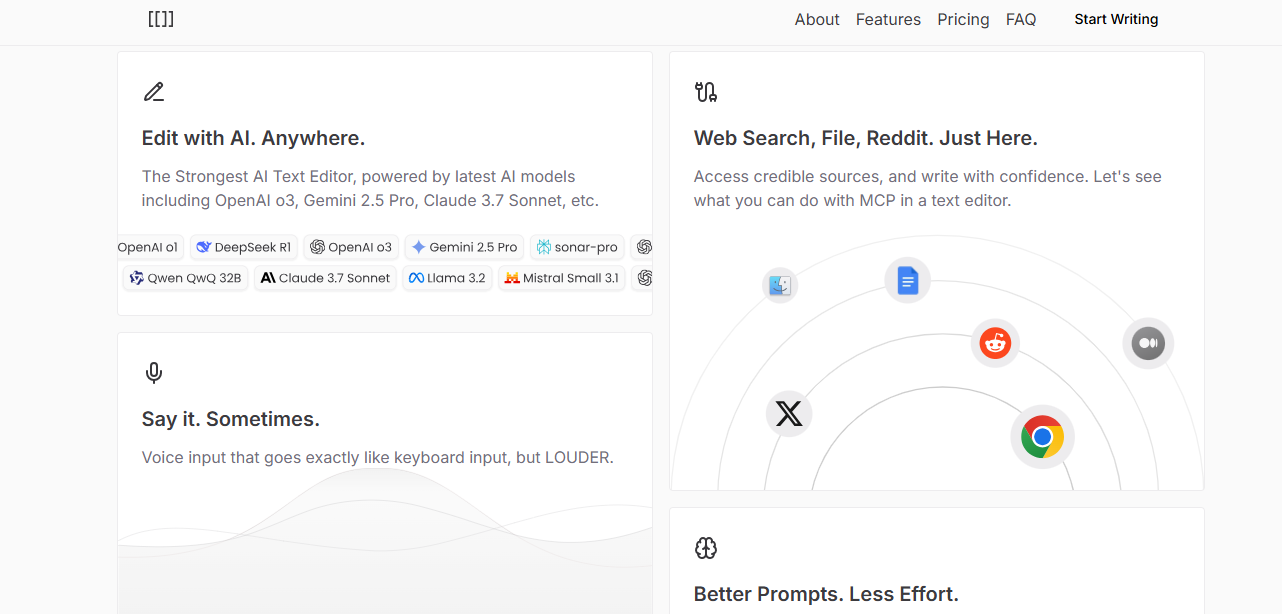
Task: Click the bracket logo in header
Action: pyautogui.click(x=160, y=19)
